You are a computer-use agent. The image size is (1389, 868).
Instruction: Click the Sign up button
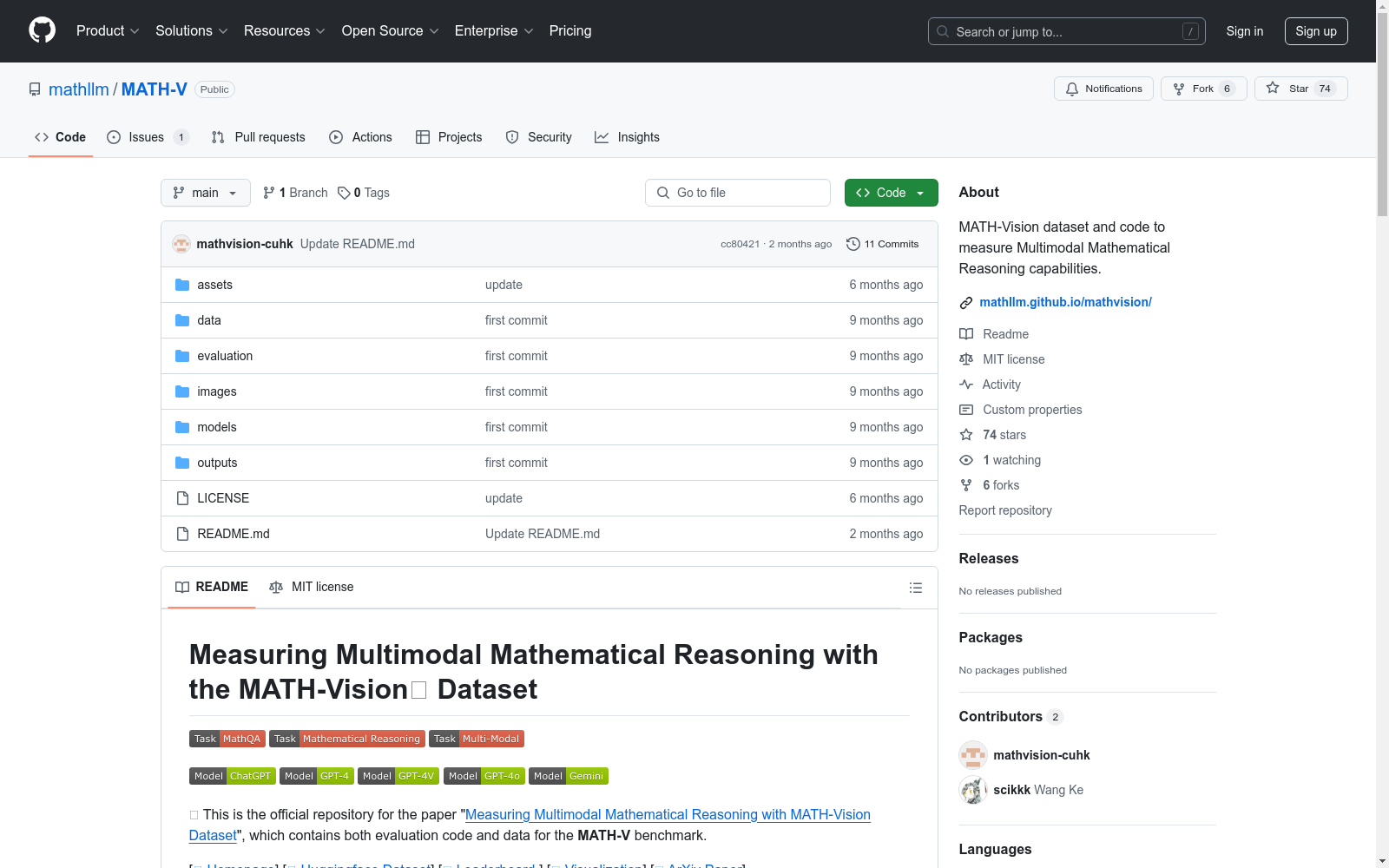[x=1315, y=31]
